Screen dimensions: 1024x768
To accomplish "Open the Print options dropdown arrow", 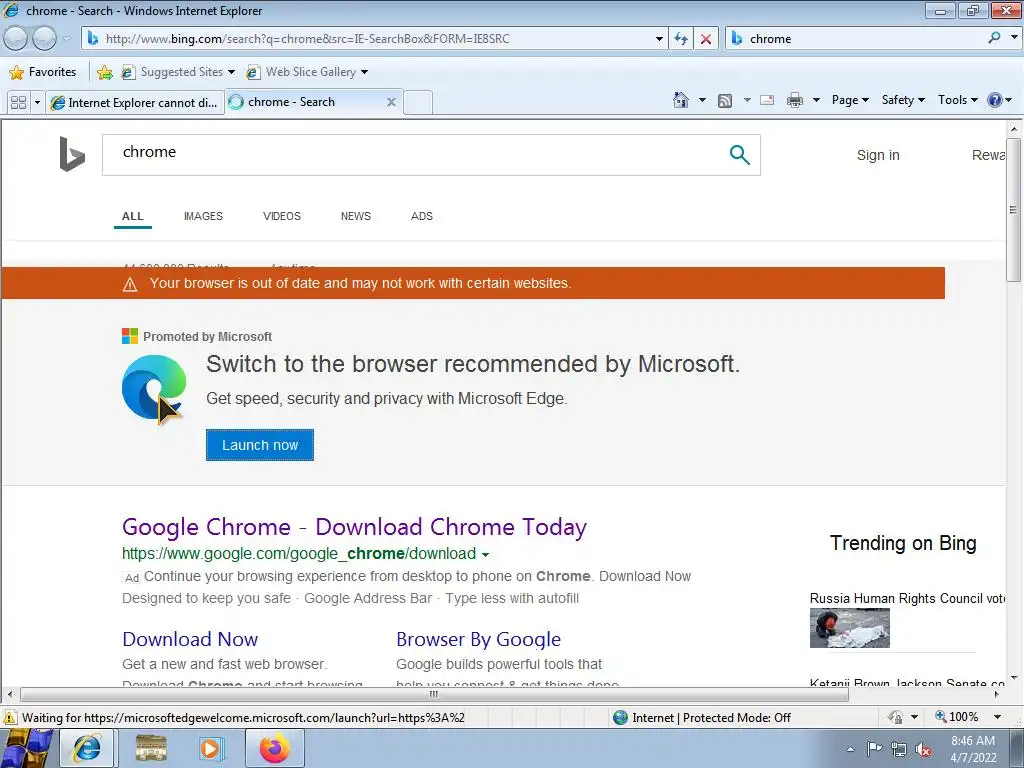I will click(x=816, y=100).
